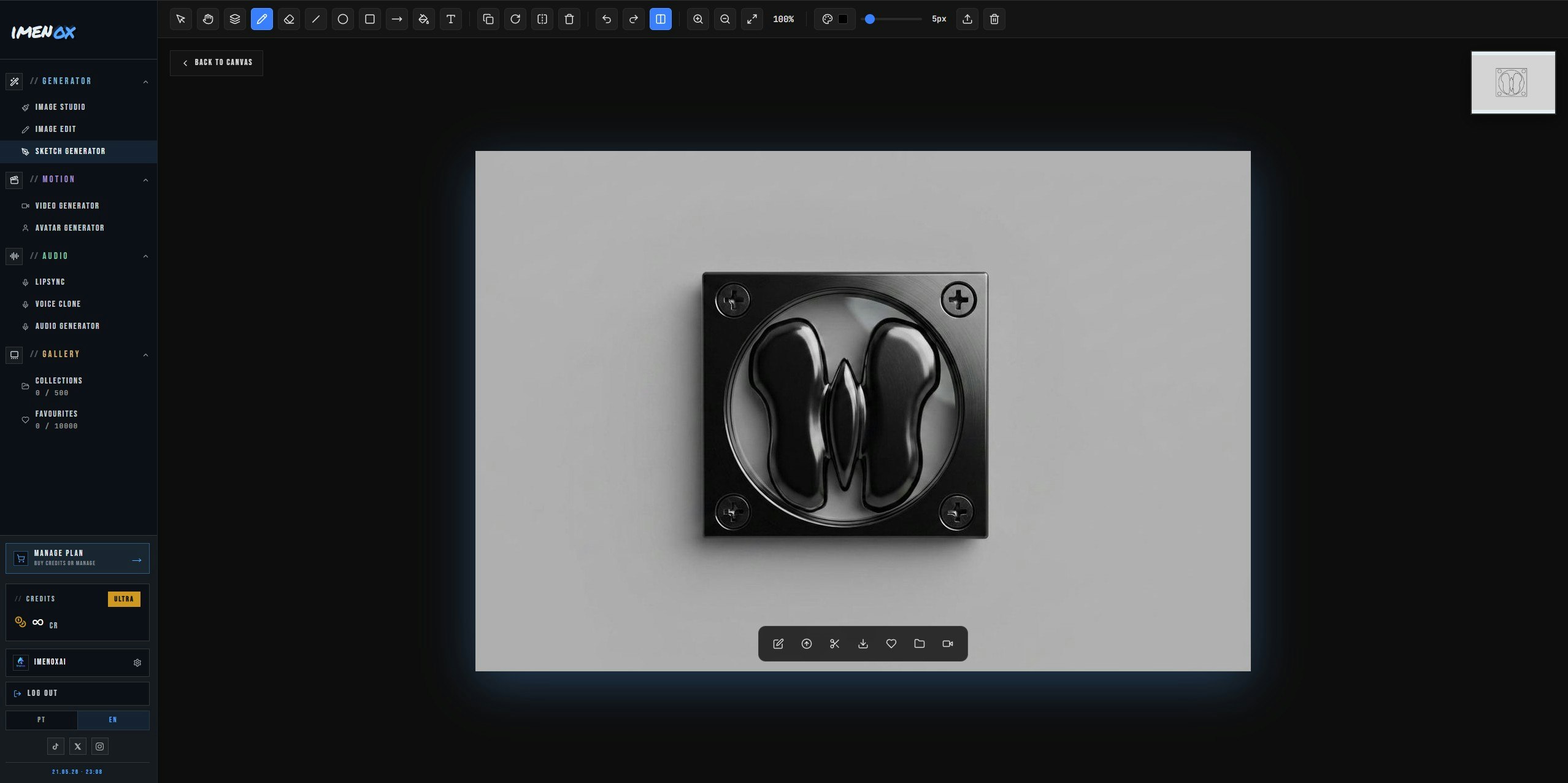Click the rotate icon in toolbar
Screen dimensions: 1568x783
click(x=515, y=19)
